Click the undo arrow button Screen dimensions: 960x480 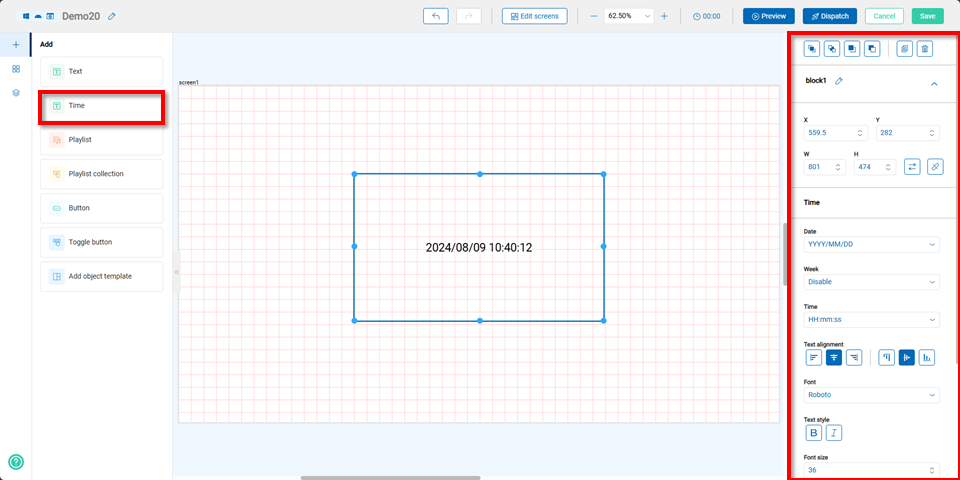pos(435,16)
